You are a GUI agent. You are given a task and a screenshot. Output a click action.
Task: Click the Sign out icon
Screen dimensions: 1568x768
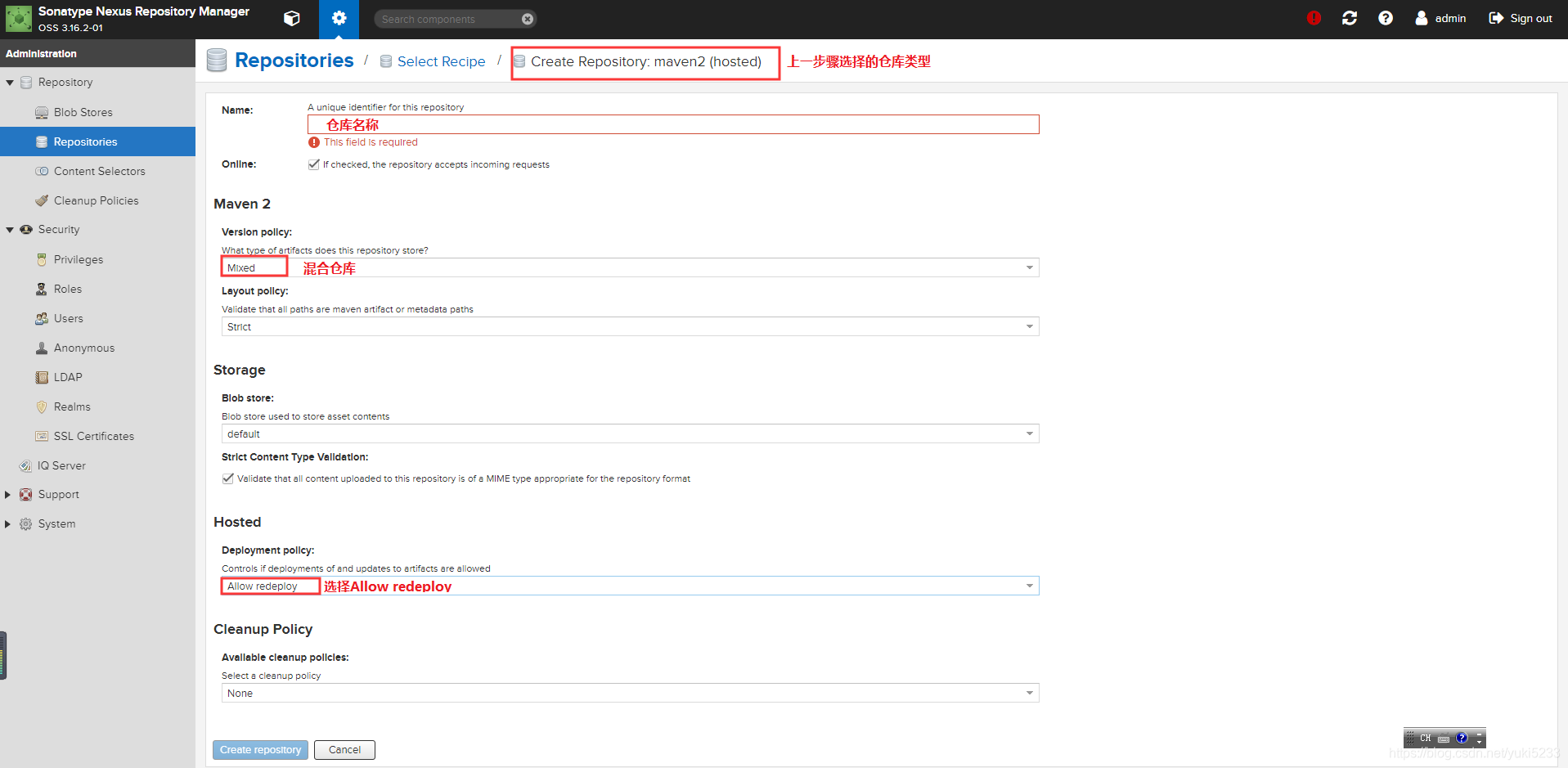point(1496,18)
